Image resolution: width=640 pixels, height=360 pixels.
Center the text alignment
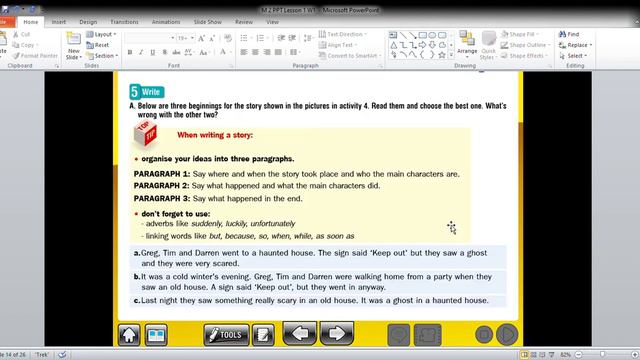[x=256, y=52]
